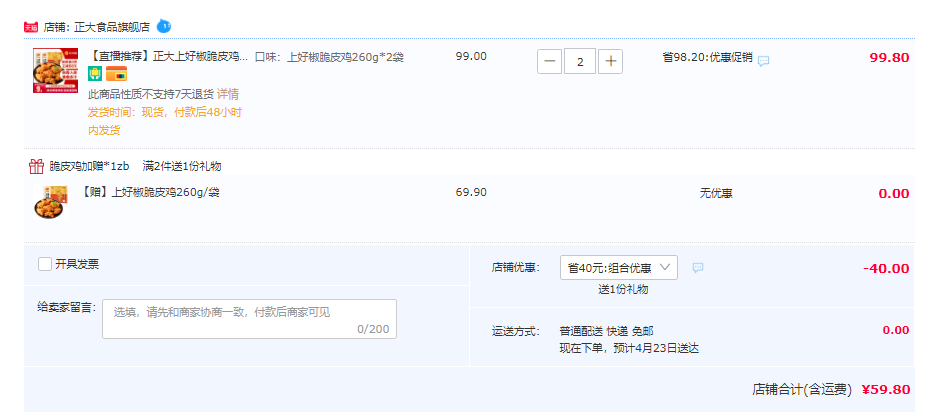Click the red gift box icon

(36, 166)
